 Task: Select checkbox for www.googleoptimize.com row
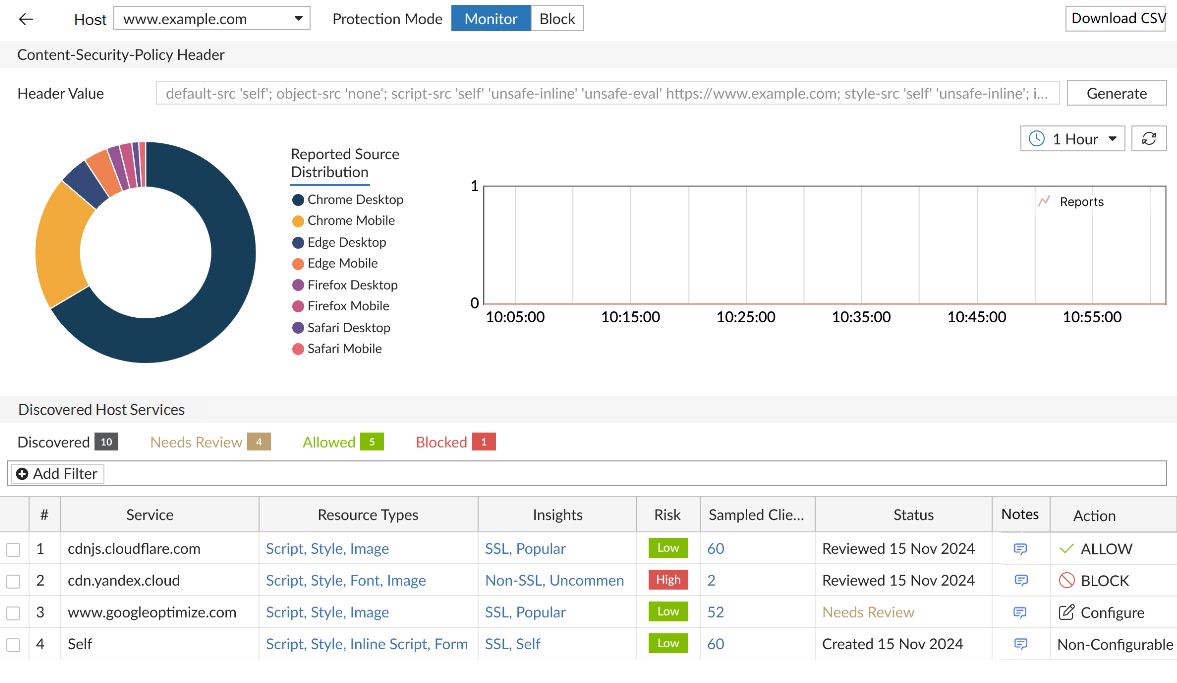coord(13,612)
